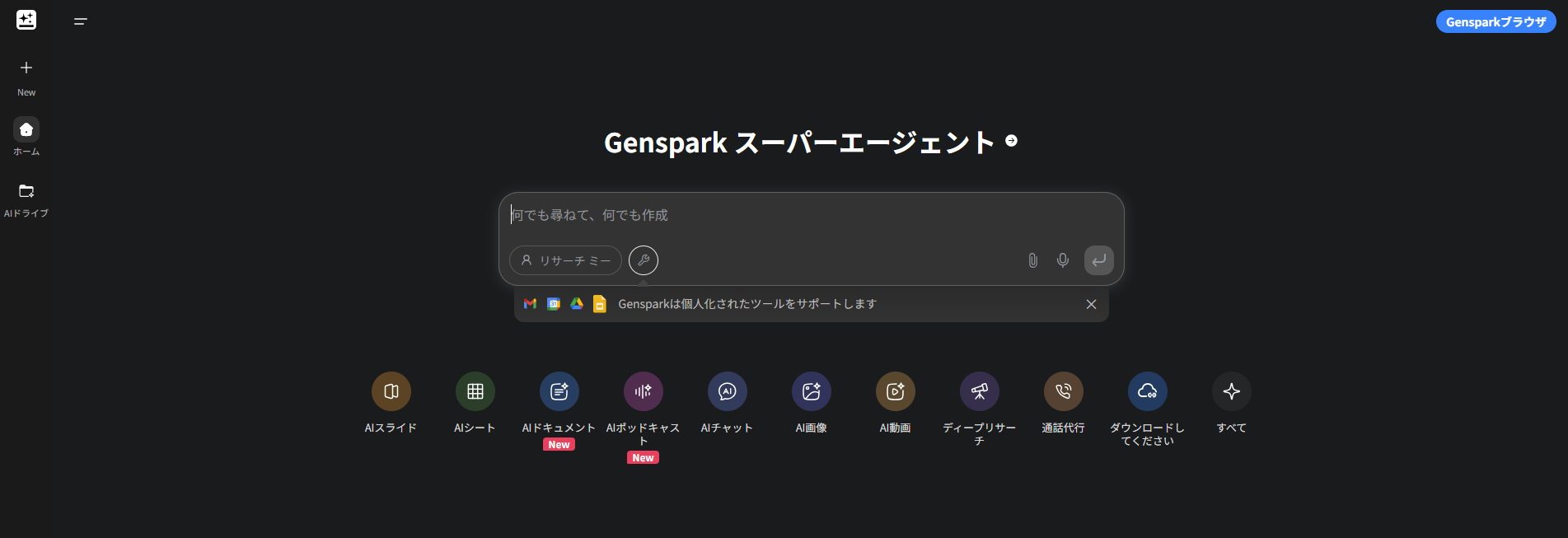Open the Gensparkは個人化されたツールをサポートします notice
Viewport: 1568px width, 538px height.
pyautogui.click(x=747, y=304)
